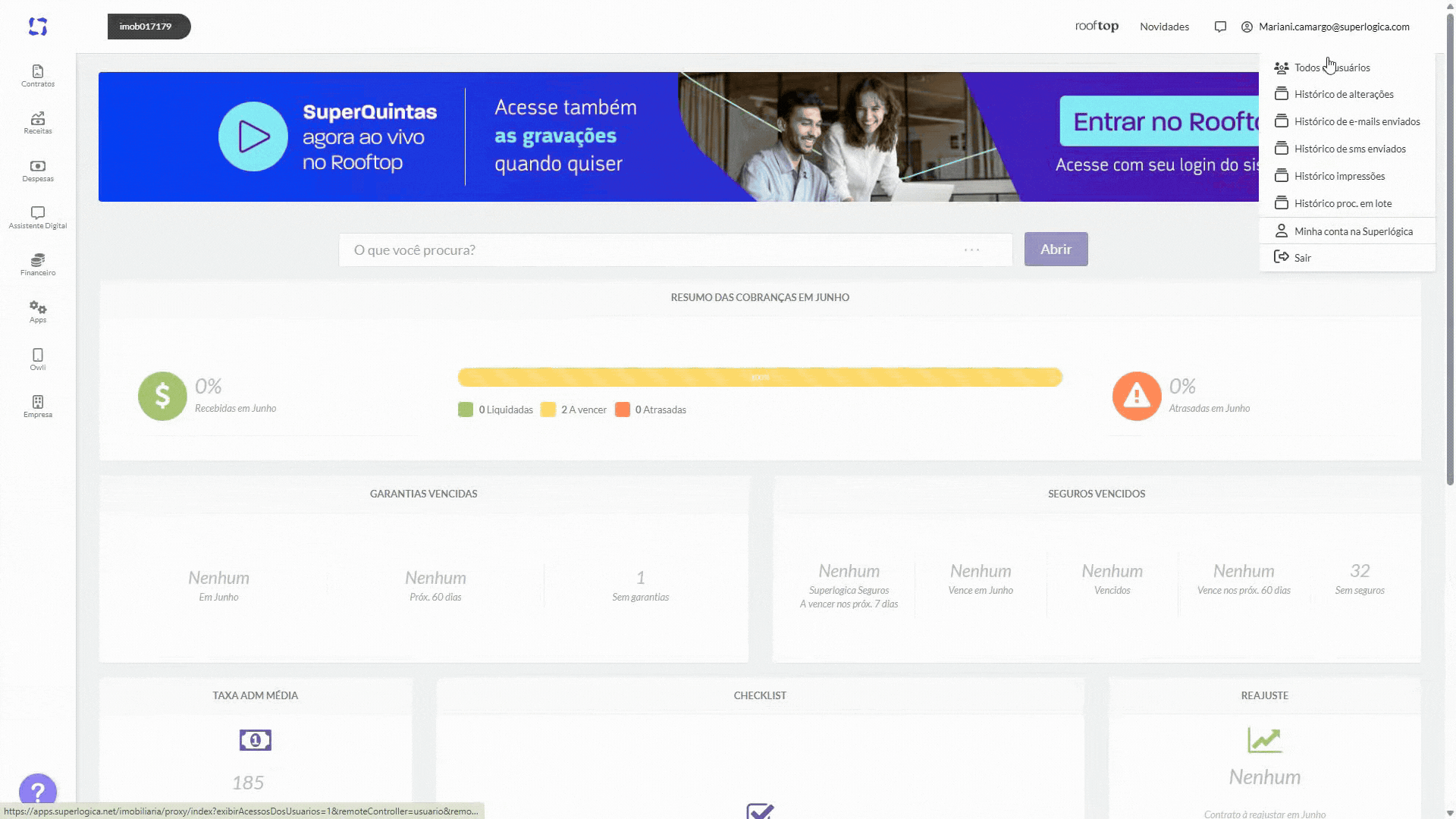
Task: Click '0% Recebidas em Junho' text
Action: [x=235, y=396]
